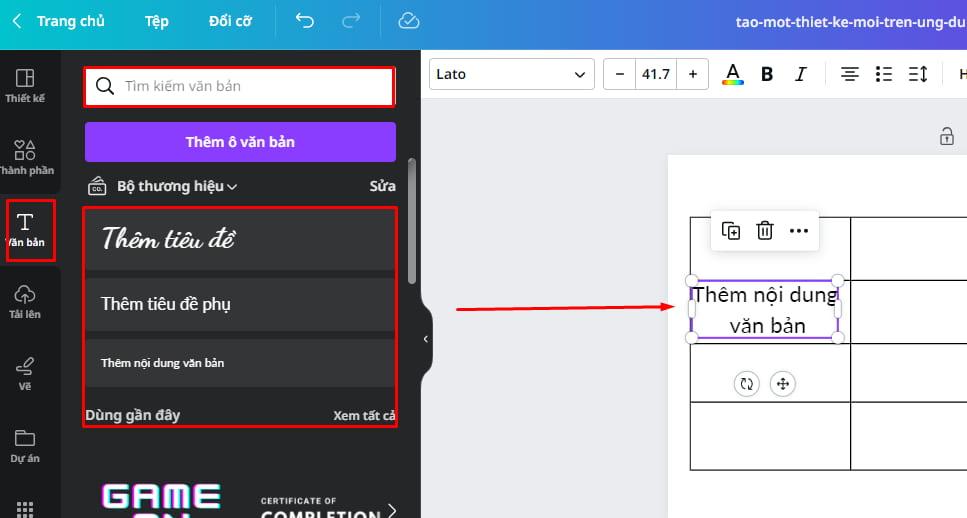The image size is (967, 518).
Task: Open the Vẽ drawing tab
Action: (x=25, y=374)
